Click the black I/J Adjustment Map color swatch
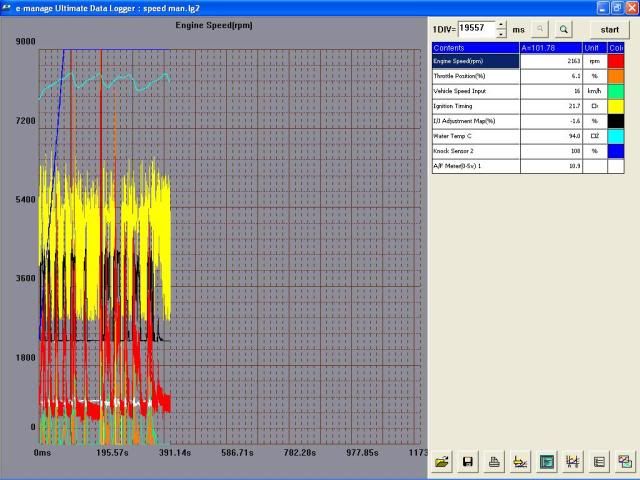The width and height of the screenshot is (640, 480). coord(616,121)
